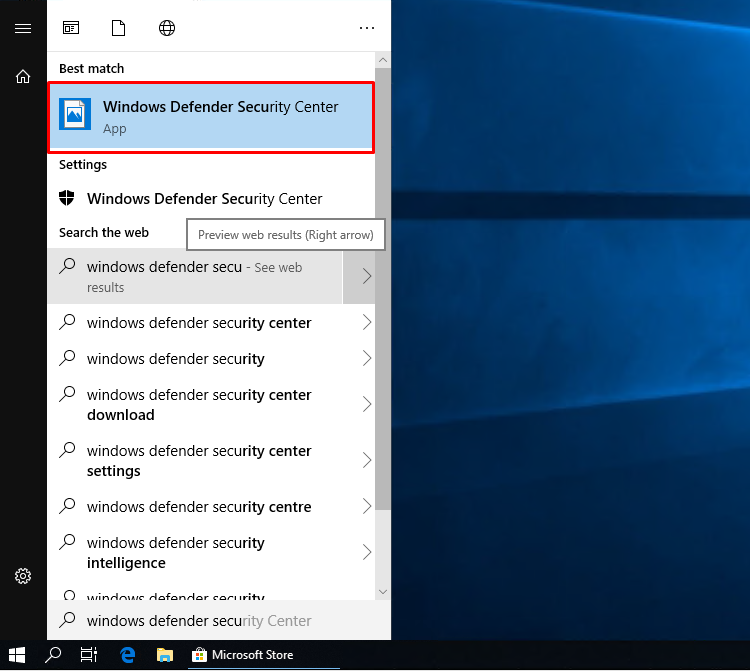750x672 pixels.
Task: Switch to Microsoft Store taskbar button
Action: point(264,655)
